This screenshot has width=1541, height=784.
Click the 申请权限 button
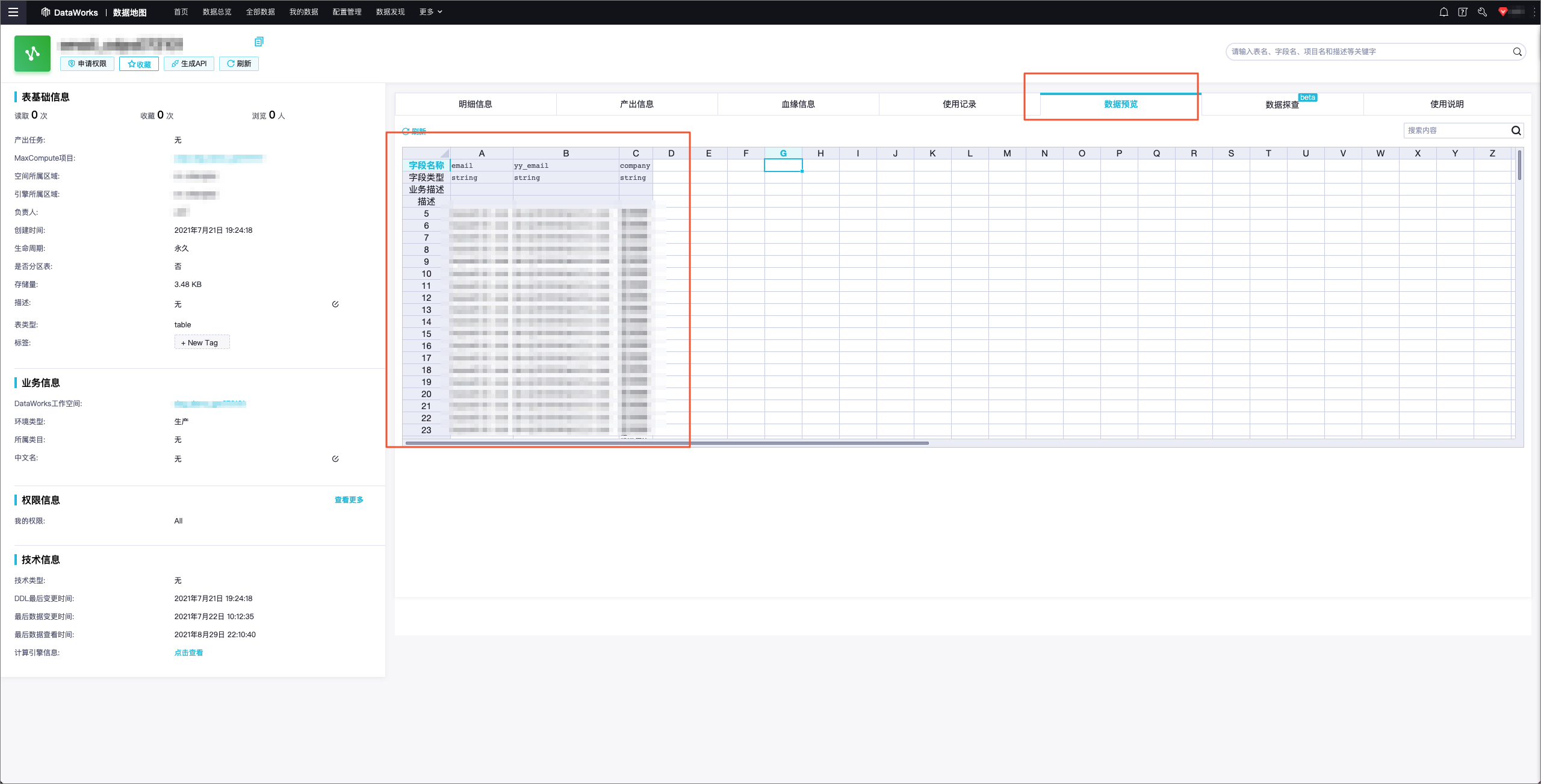point(87,64)
